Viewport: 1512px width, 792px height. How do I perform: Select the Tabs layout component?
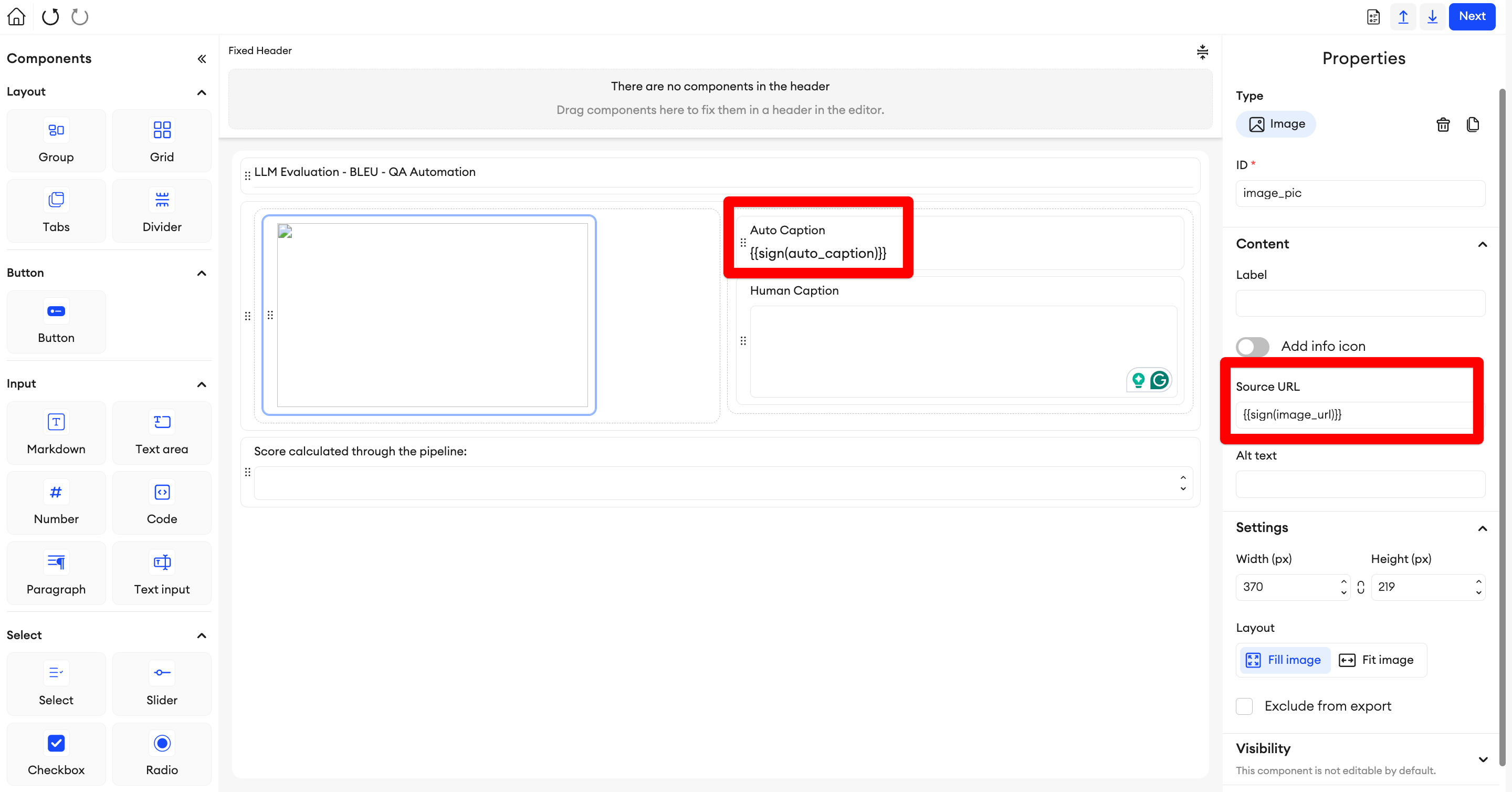click(56, 211)
